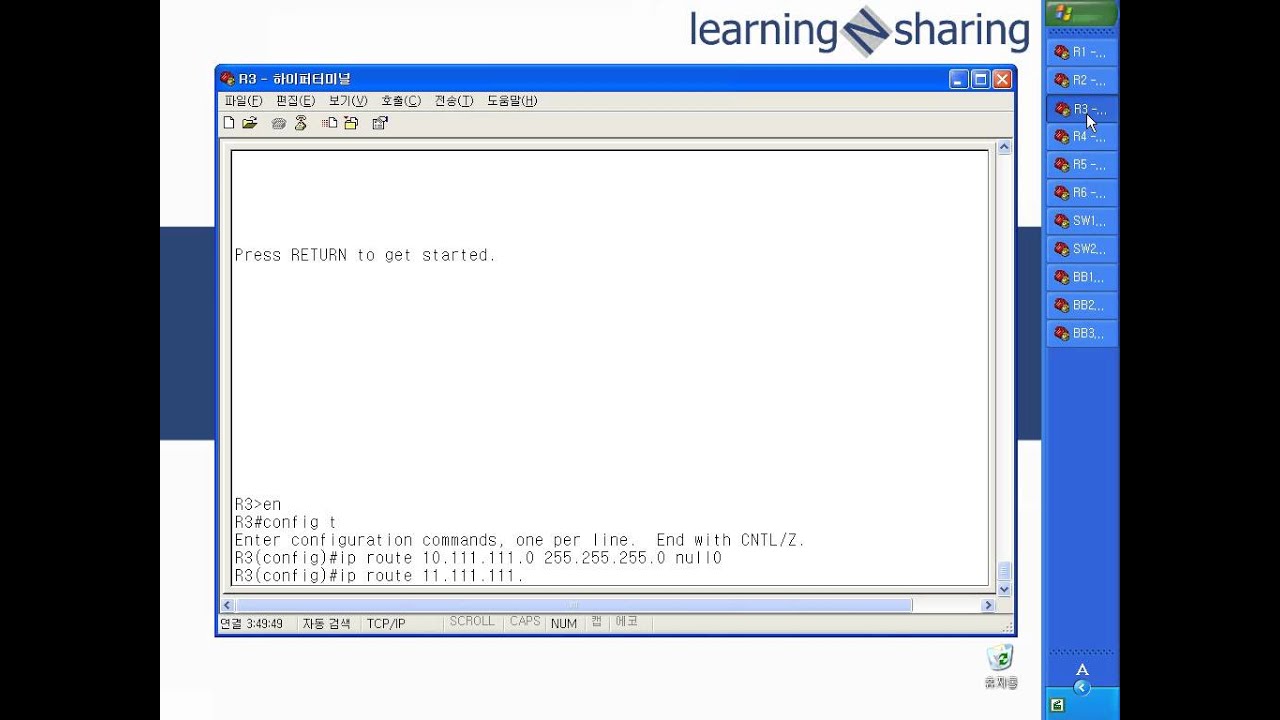Open the 호출(C) menu

point(401,101)
